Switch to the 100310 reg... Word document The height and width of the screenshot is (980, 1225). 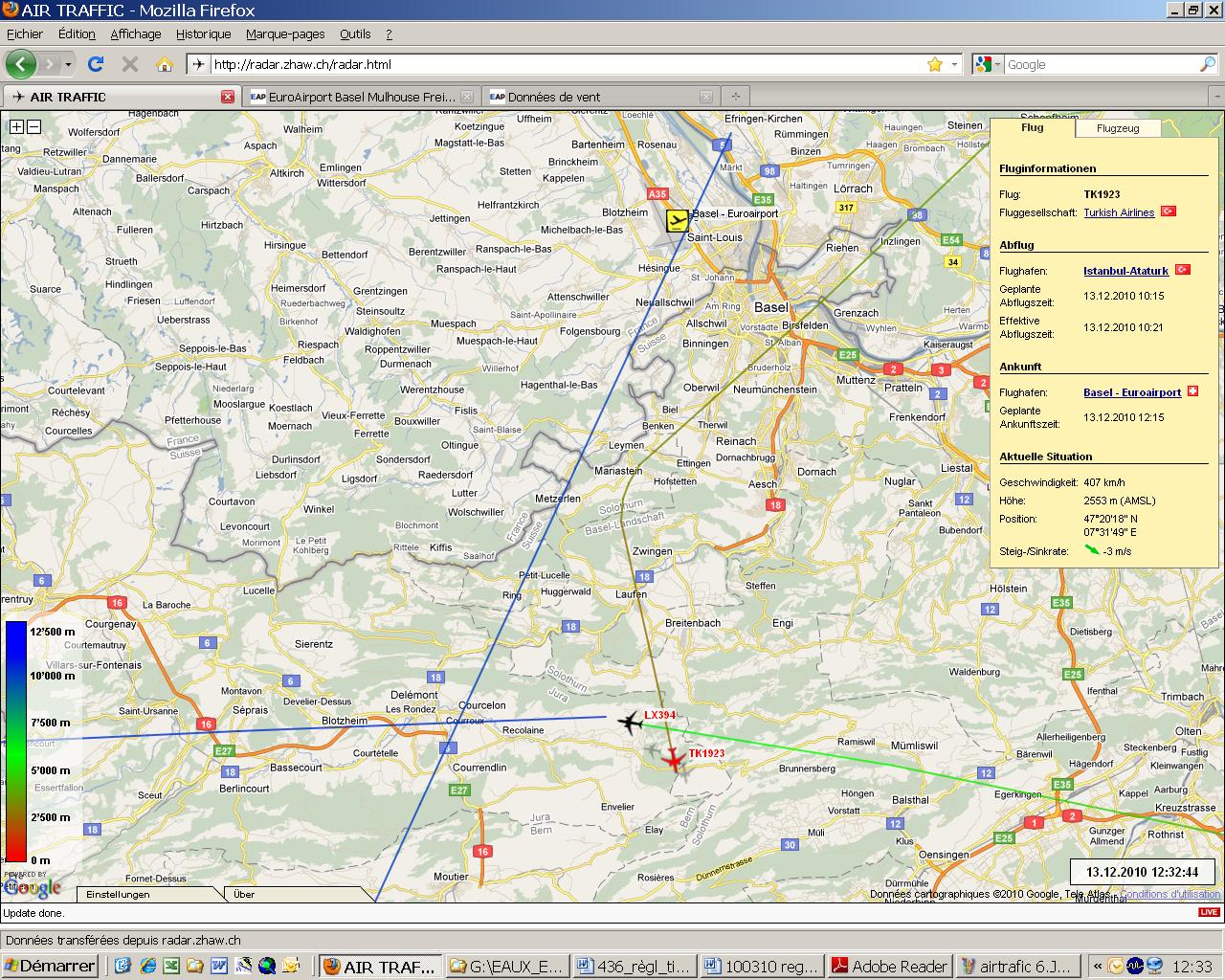[763, 966]
